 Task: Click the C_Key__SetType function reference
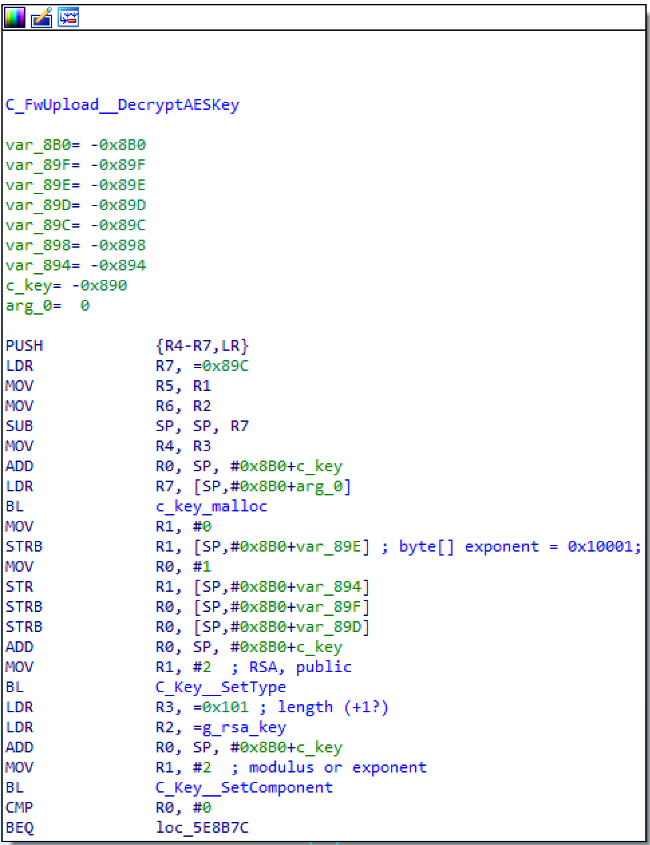215,687
